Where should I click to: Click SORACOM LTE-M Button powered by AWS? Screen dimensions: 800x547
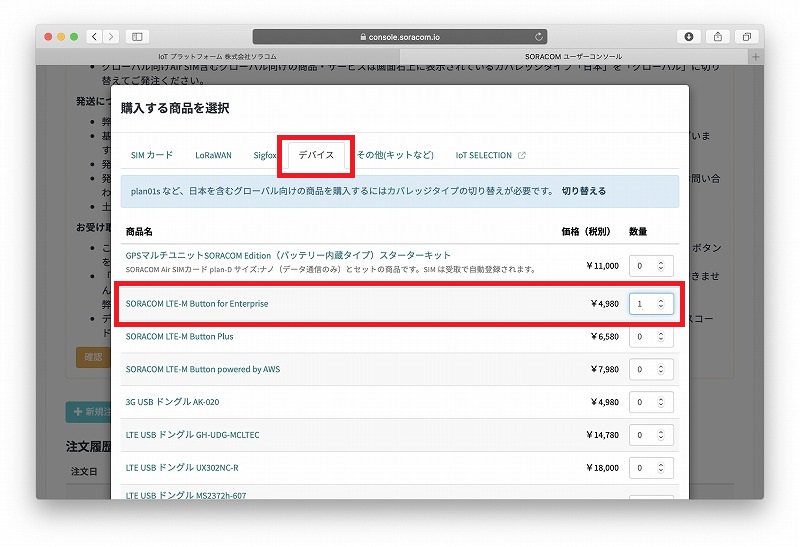(x=203, y=369)
